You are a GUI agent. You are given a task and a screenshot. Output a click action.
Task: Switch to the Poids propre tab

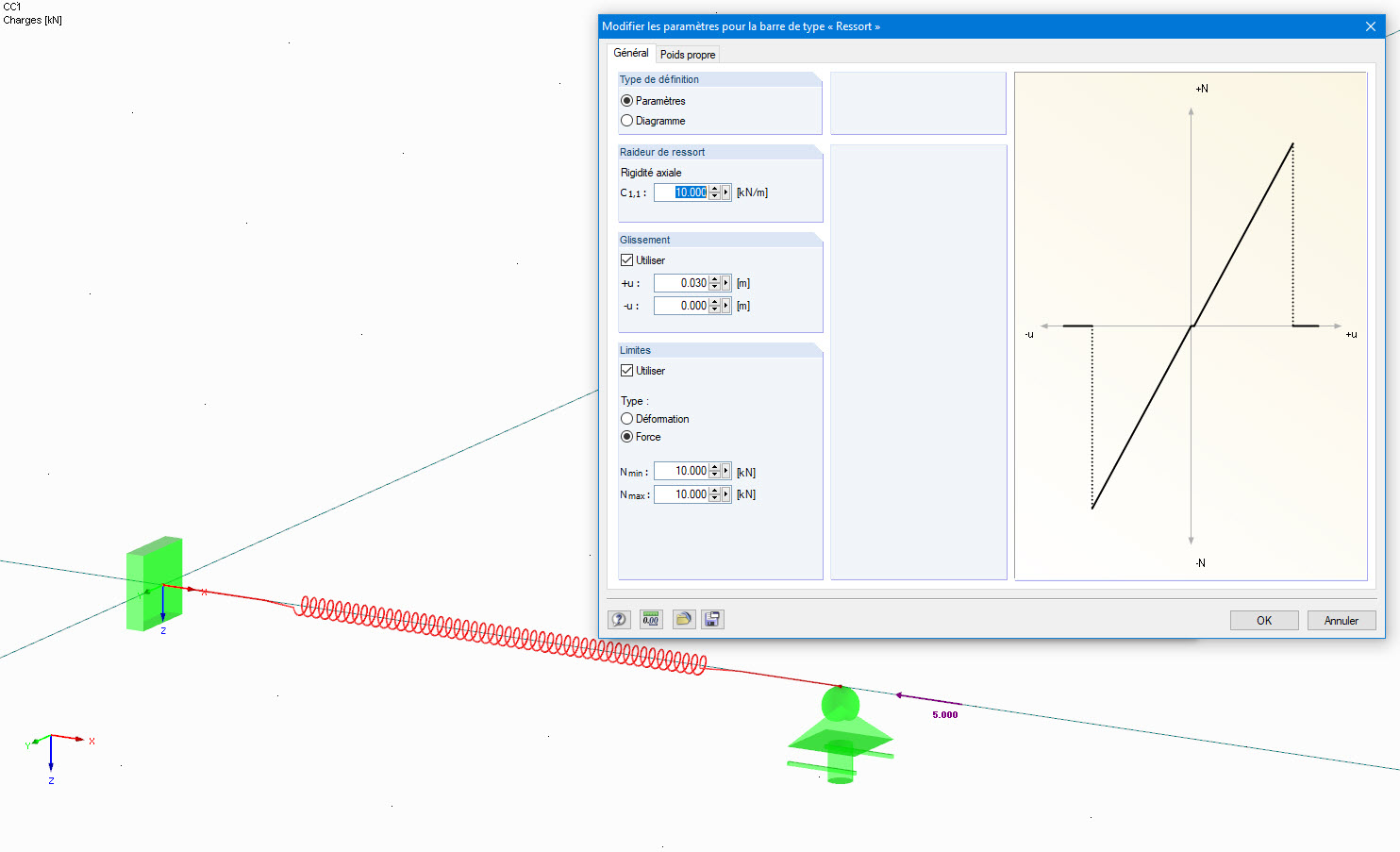click(x=688, y=54)
